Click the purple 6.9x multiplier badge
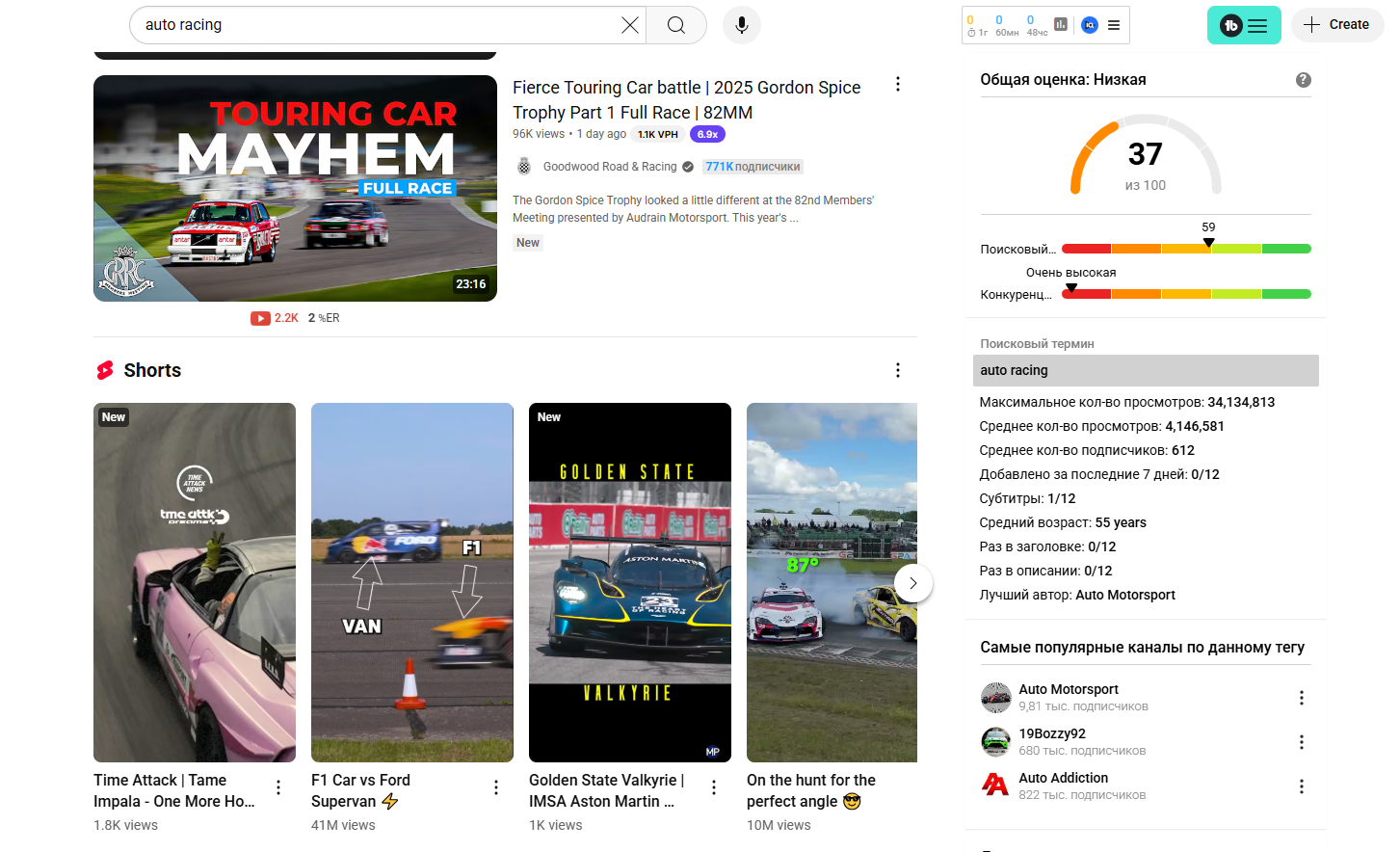Image resolution: width=1400 pixels, height=852 pixels. click(x=707, y=135)
